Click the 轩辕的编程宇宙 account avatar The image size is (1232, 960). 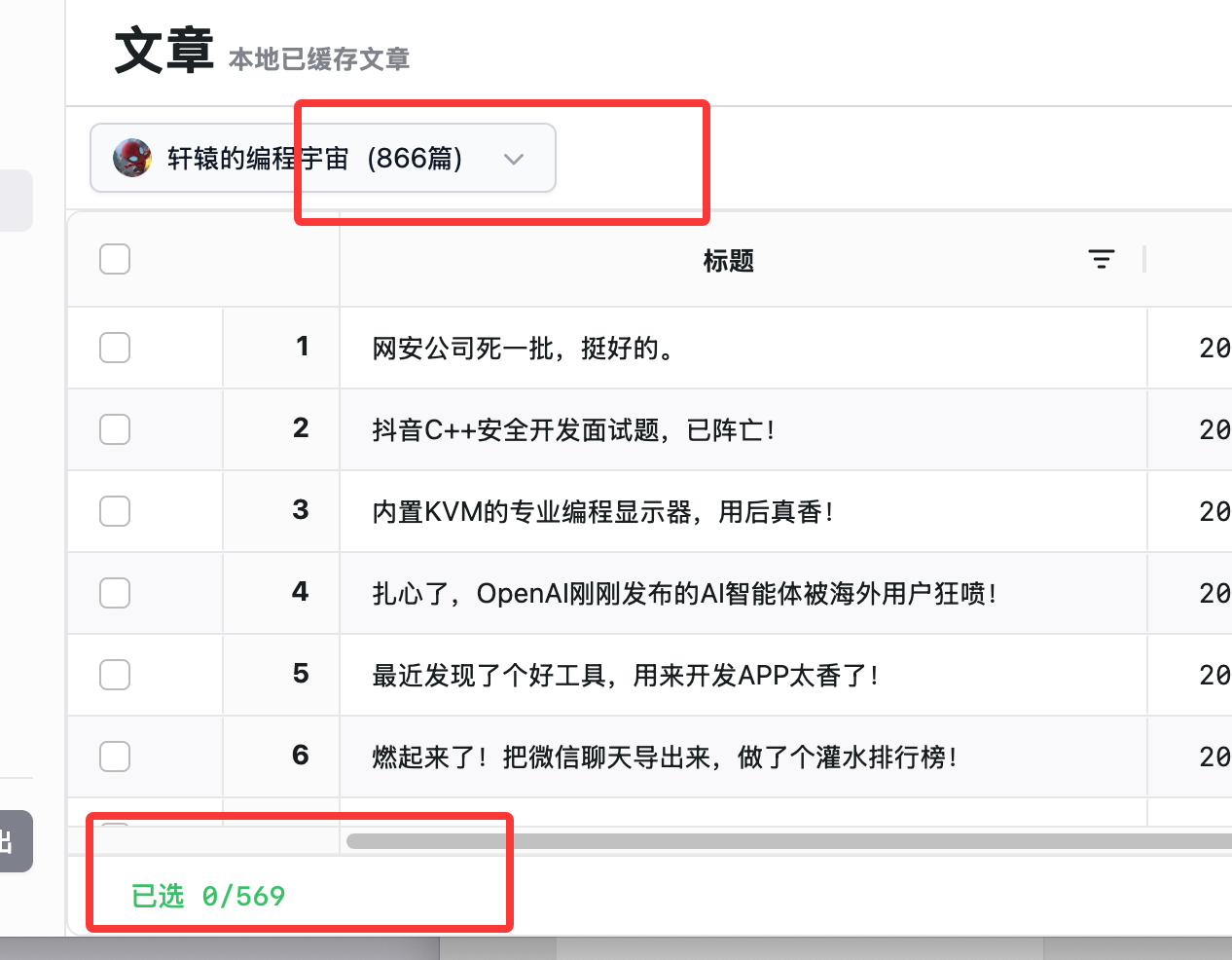tap(132, 158)
